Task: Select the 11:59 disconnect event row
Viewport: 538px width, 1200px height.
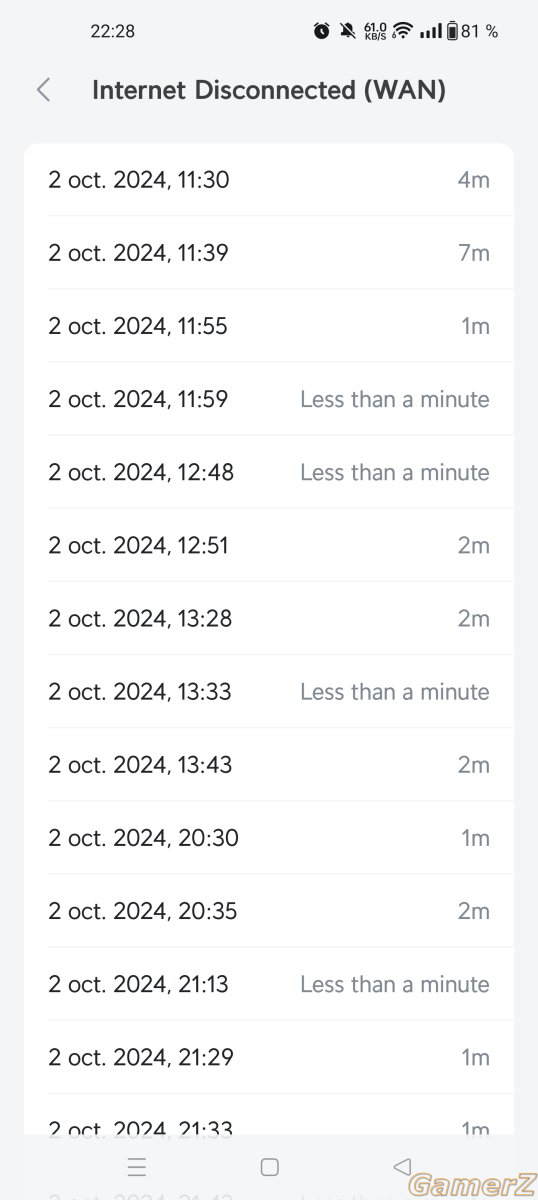Action: [269, 399]
